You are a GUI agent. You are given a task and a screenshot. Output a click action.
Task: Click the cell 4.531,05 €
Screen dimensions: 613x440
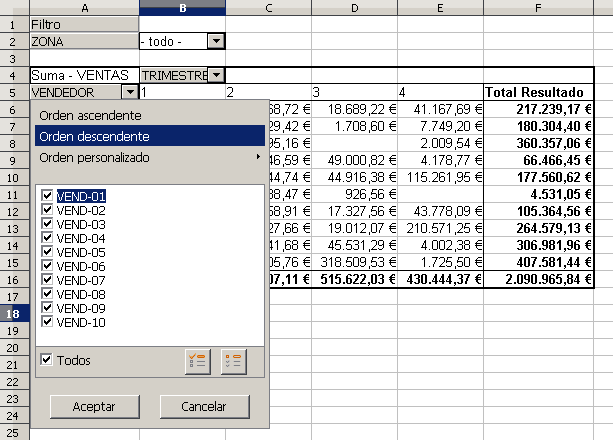(x=539, y=194)
